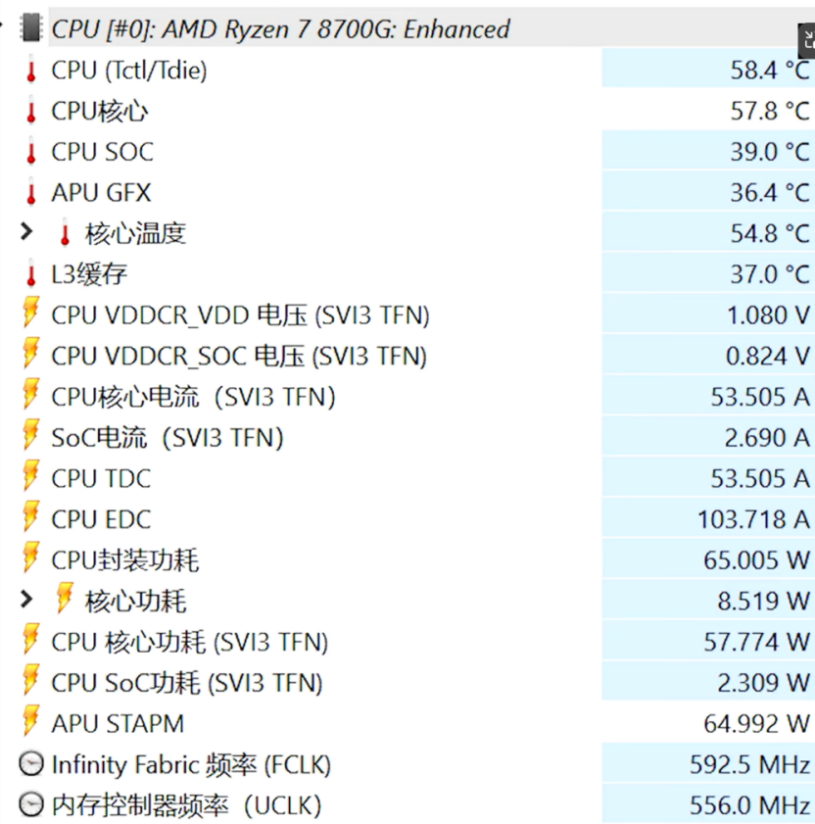Click lightning icon beside CPU VDDCR_SOC 电压
The width and height of the screenshot is (815, 824).
(x=31, y=353)
